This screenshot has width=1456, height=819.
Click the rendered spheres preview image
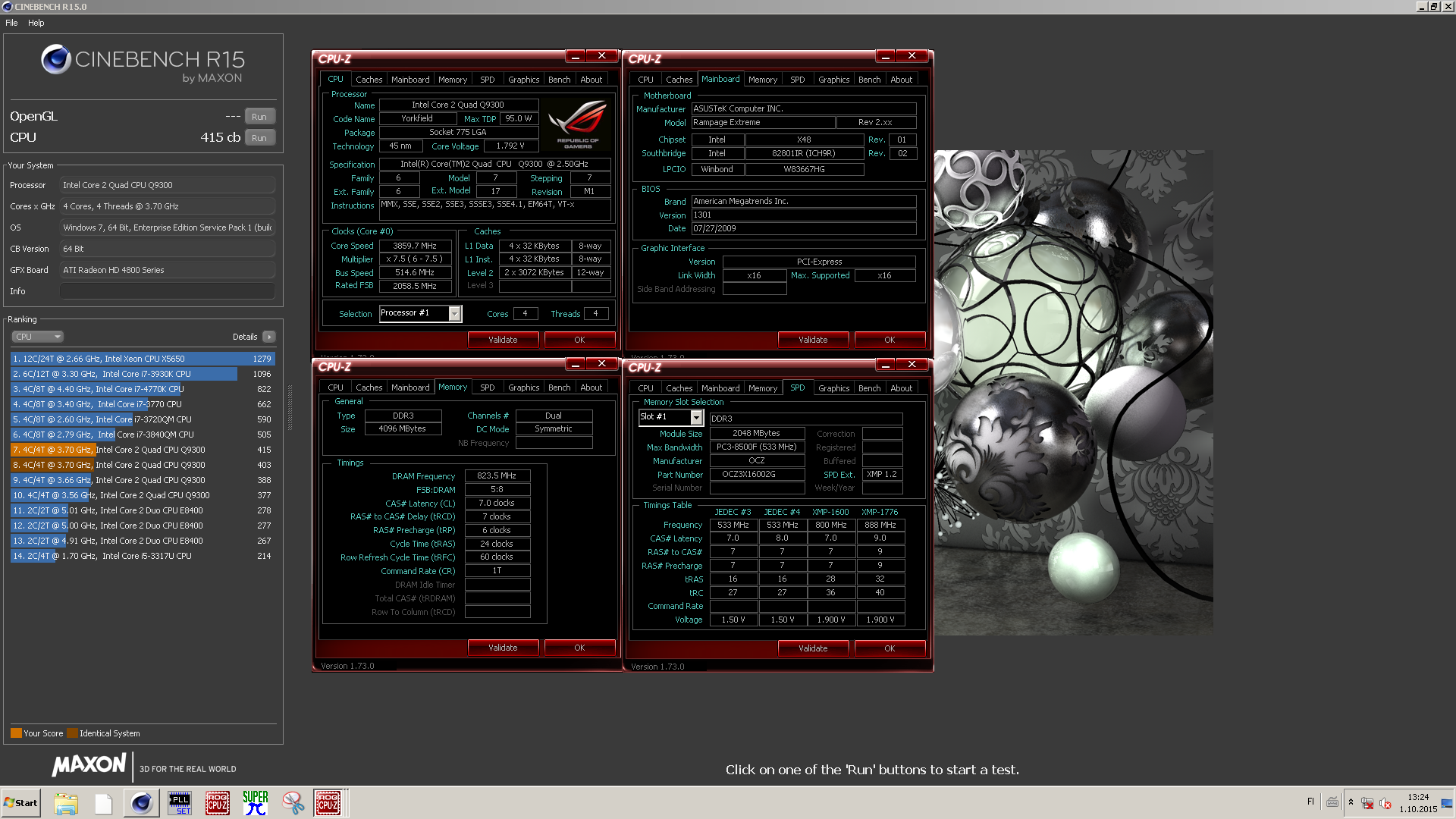[x=1073, y=392]
